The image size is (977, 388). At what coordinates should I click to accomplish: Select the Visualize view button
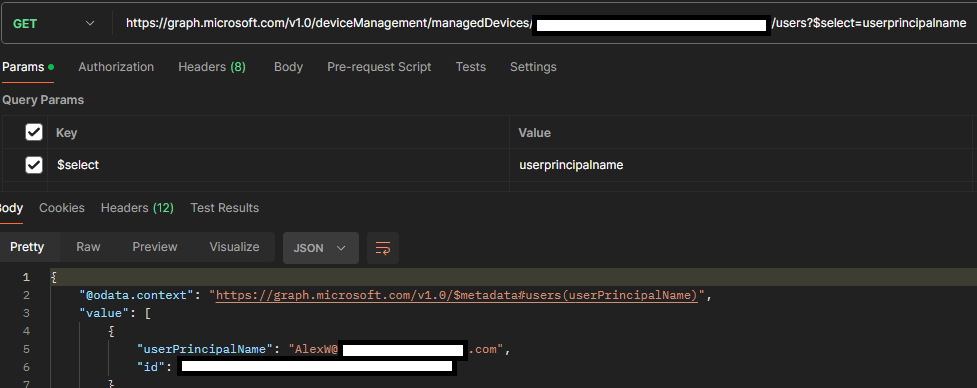(234, 247)
